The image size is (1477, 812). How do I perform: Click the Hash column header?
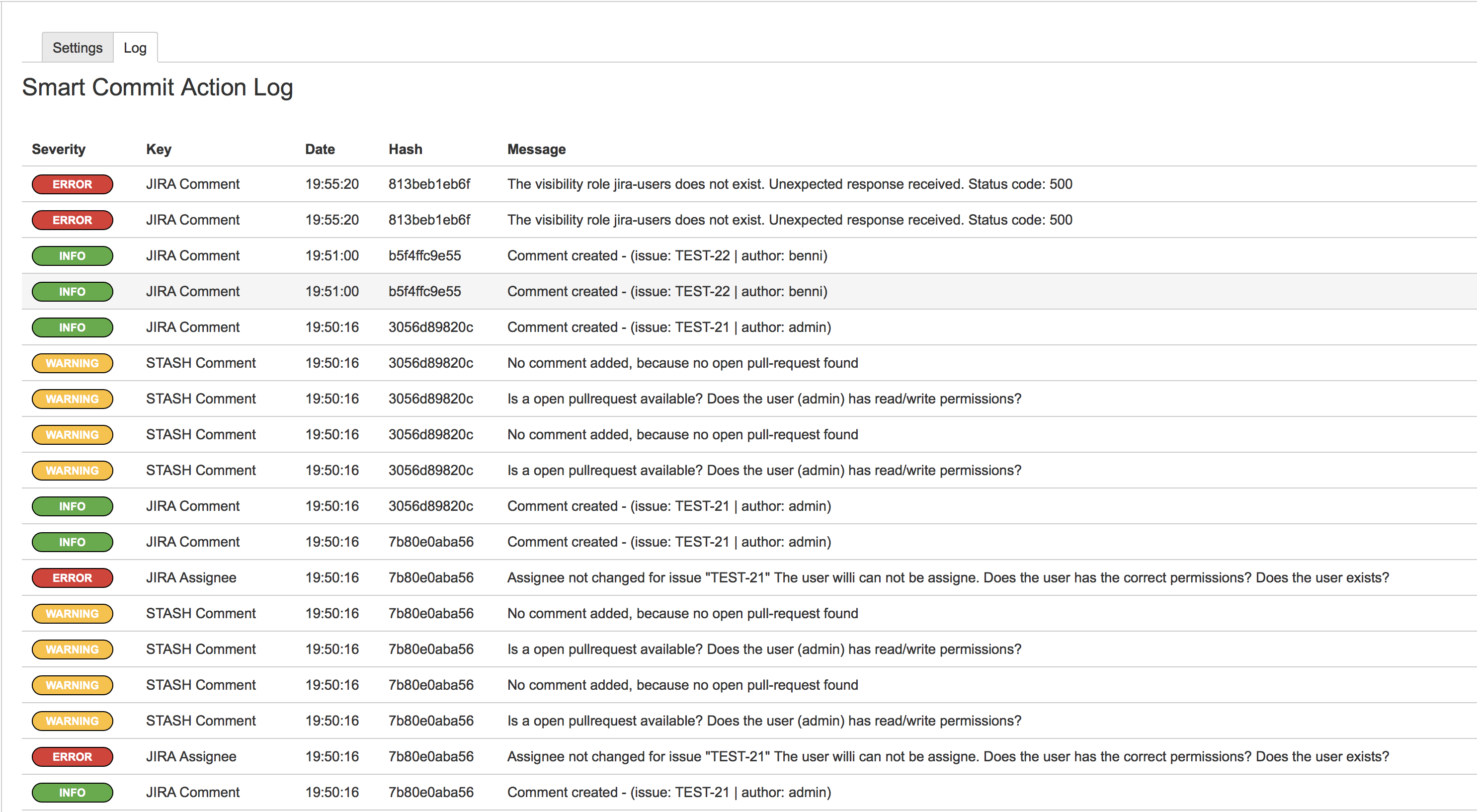[x=405, y=149]
